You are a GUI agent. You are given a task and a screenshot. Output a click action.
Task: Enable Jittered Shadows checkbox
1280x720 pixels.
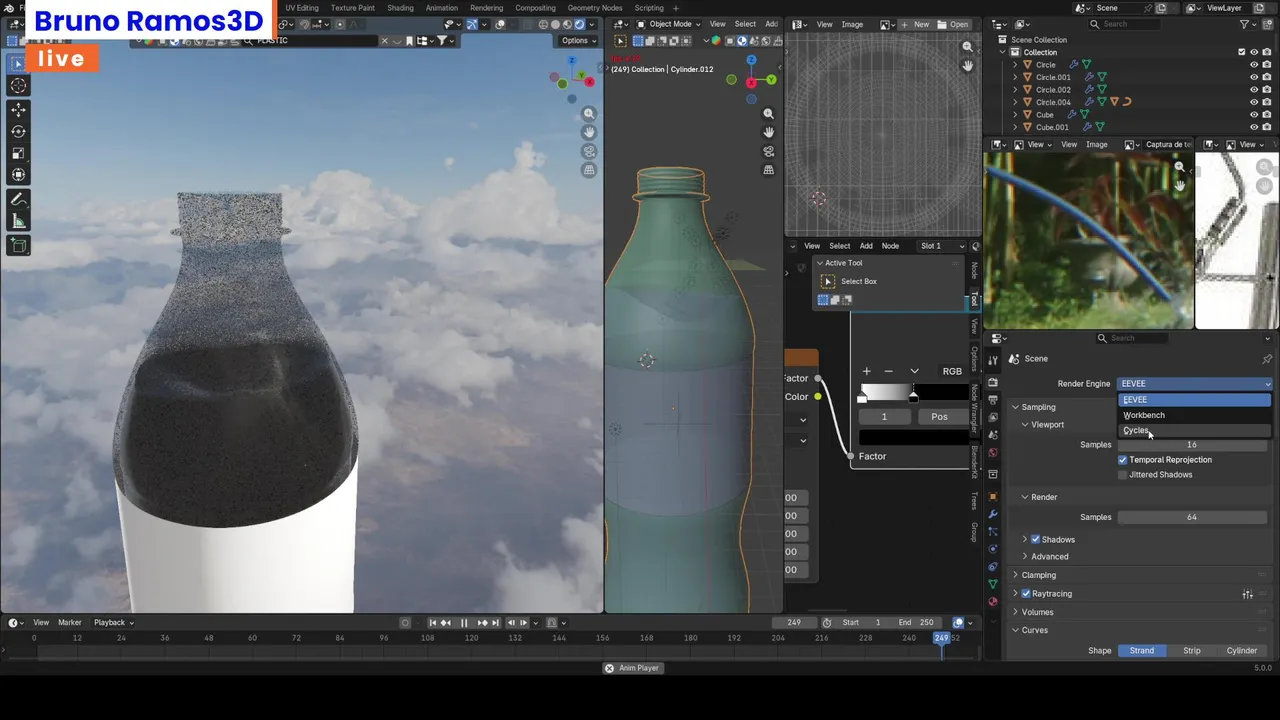pos(1123,475)
